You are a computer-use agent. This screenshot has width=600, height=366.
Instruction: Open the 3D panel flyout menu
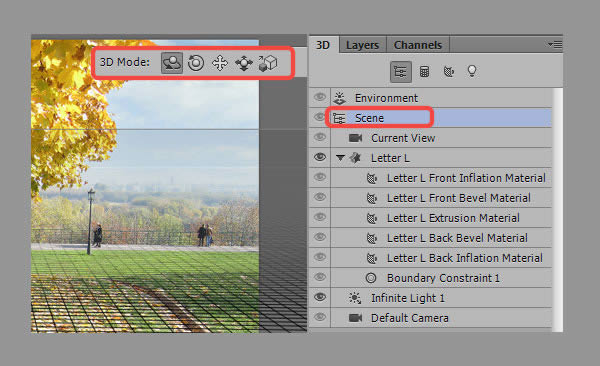(555, 45)
